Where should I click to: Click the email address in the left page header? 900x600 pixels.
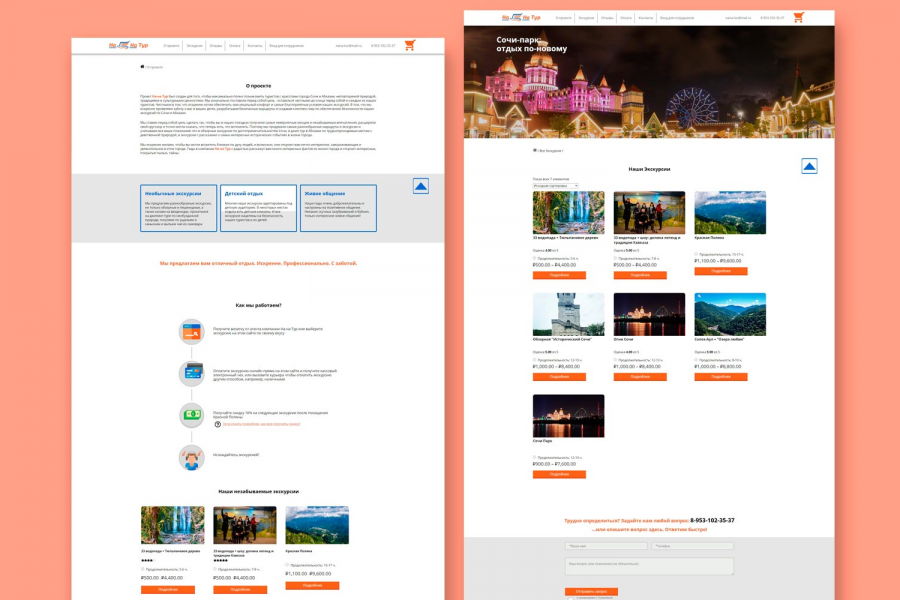click(349, 45)
